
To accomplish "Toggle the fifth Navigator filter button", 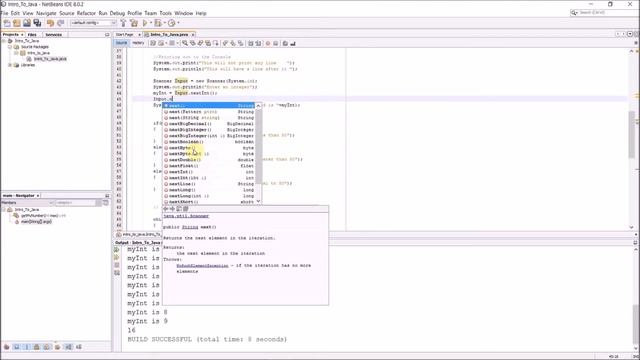I will [x=47, y=347].
